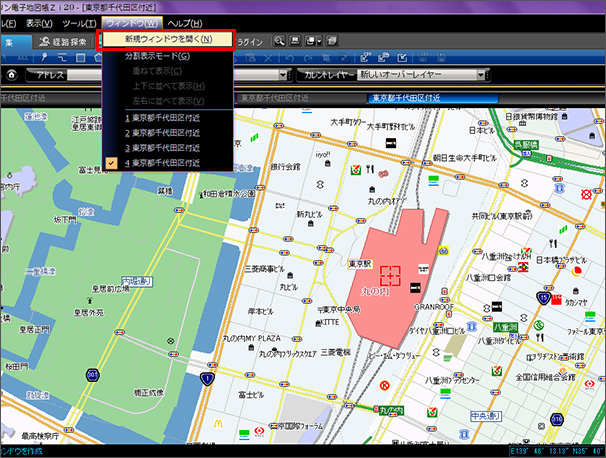Click 丸の内MY PLAZA label
This screenshot has width=606, height=458.
click(252, 338)
